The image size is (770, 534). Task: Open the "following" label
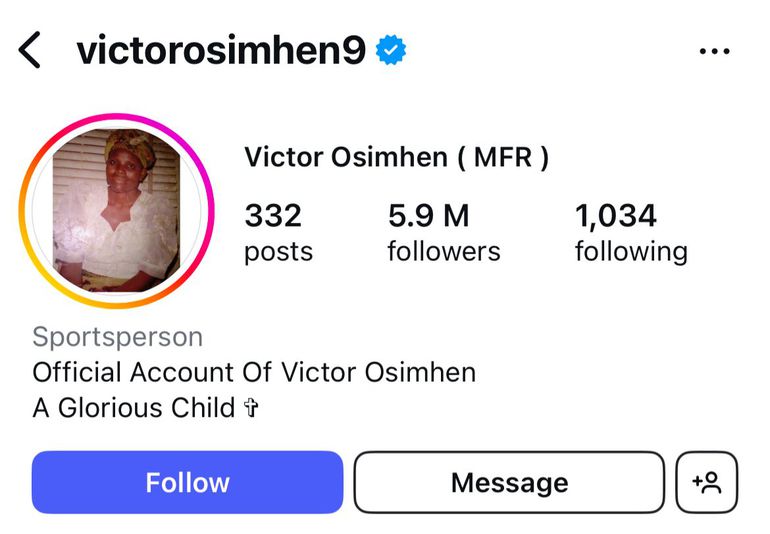pos(631,251)
